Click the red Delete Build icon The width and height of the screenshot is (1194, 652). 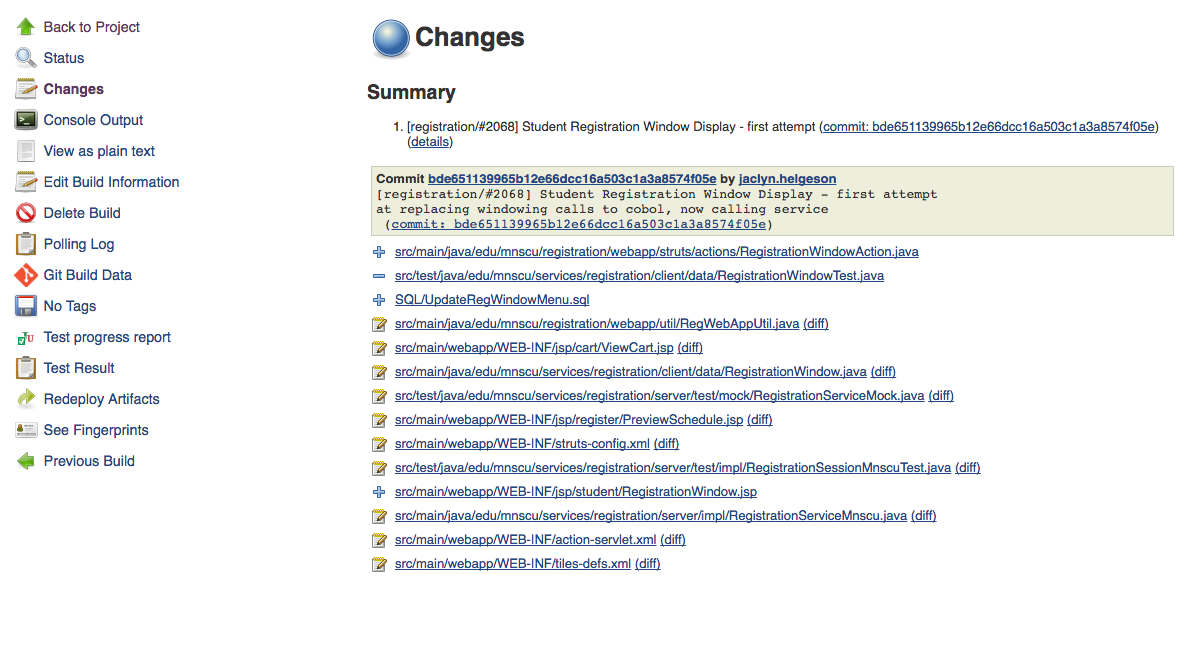pos(26,213)
